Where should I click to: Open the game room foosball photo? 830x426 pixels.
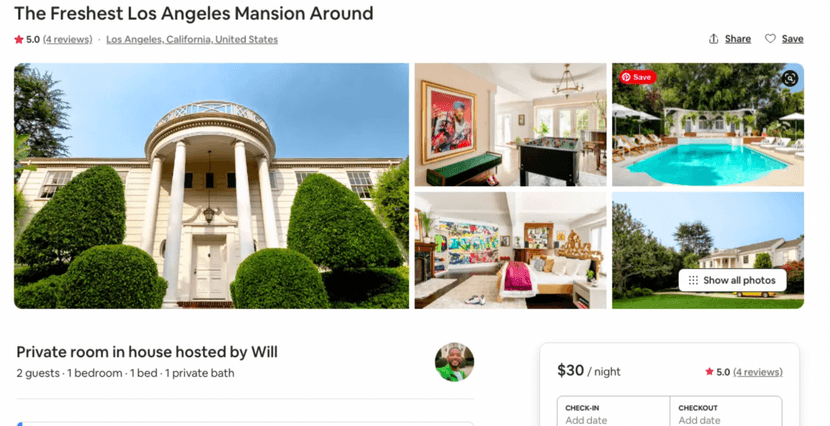coord(510,125)
